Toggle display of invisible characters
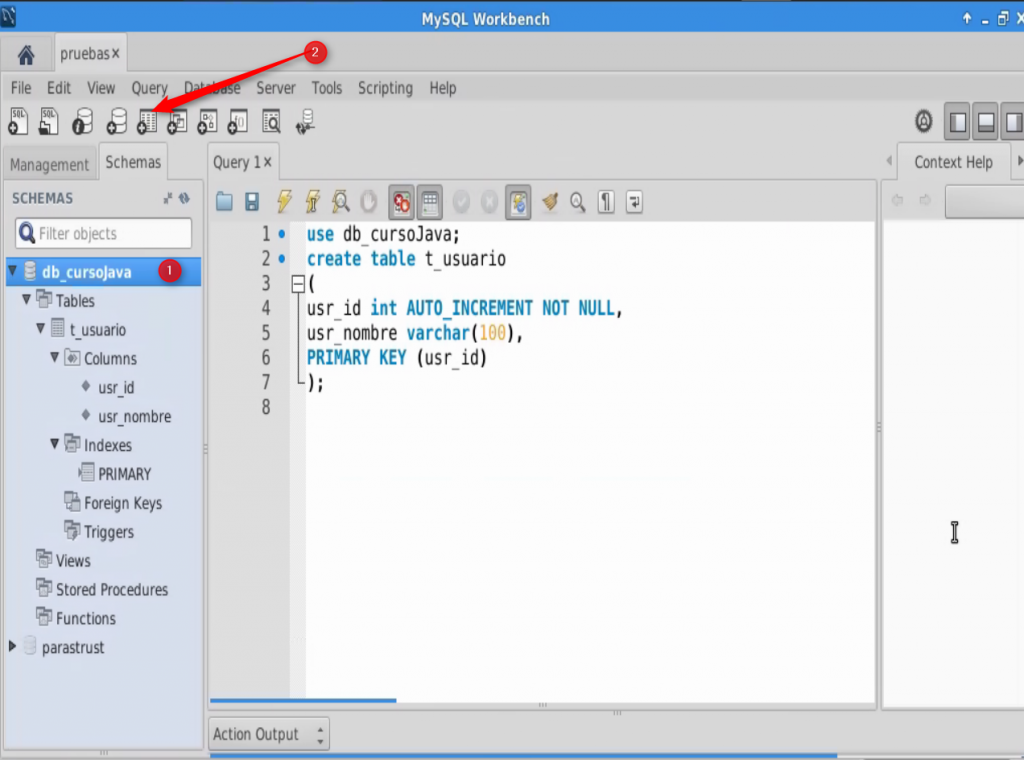Viewport: 1024px width, 760px height. (606, 202)
